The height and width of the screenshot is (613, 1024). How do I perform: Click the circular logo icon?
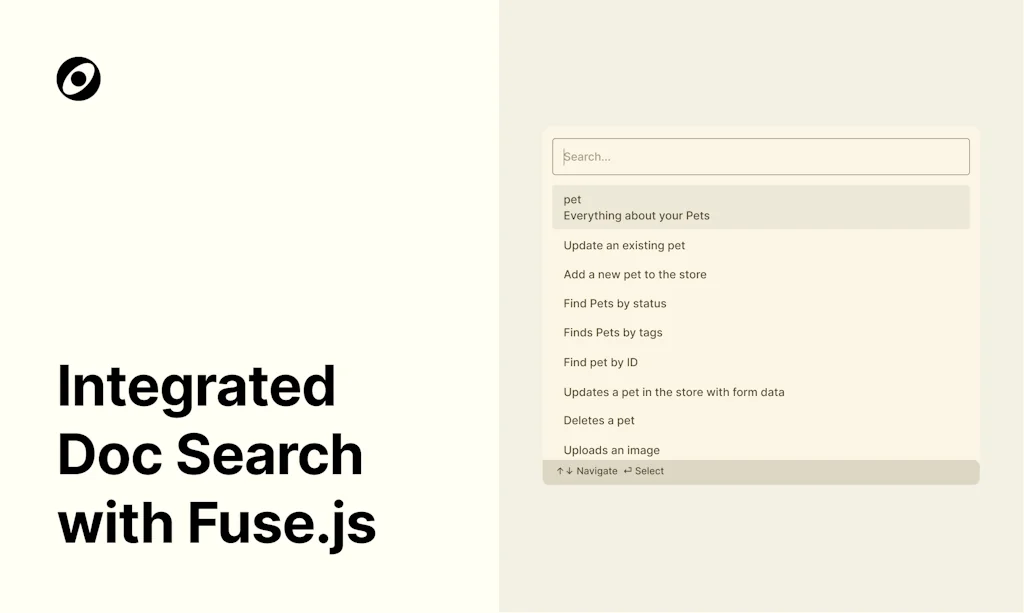pos(79,79)
